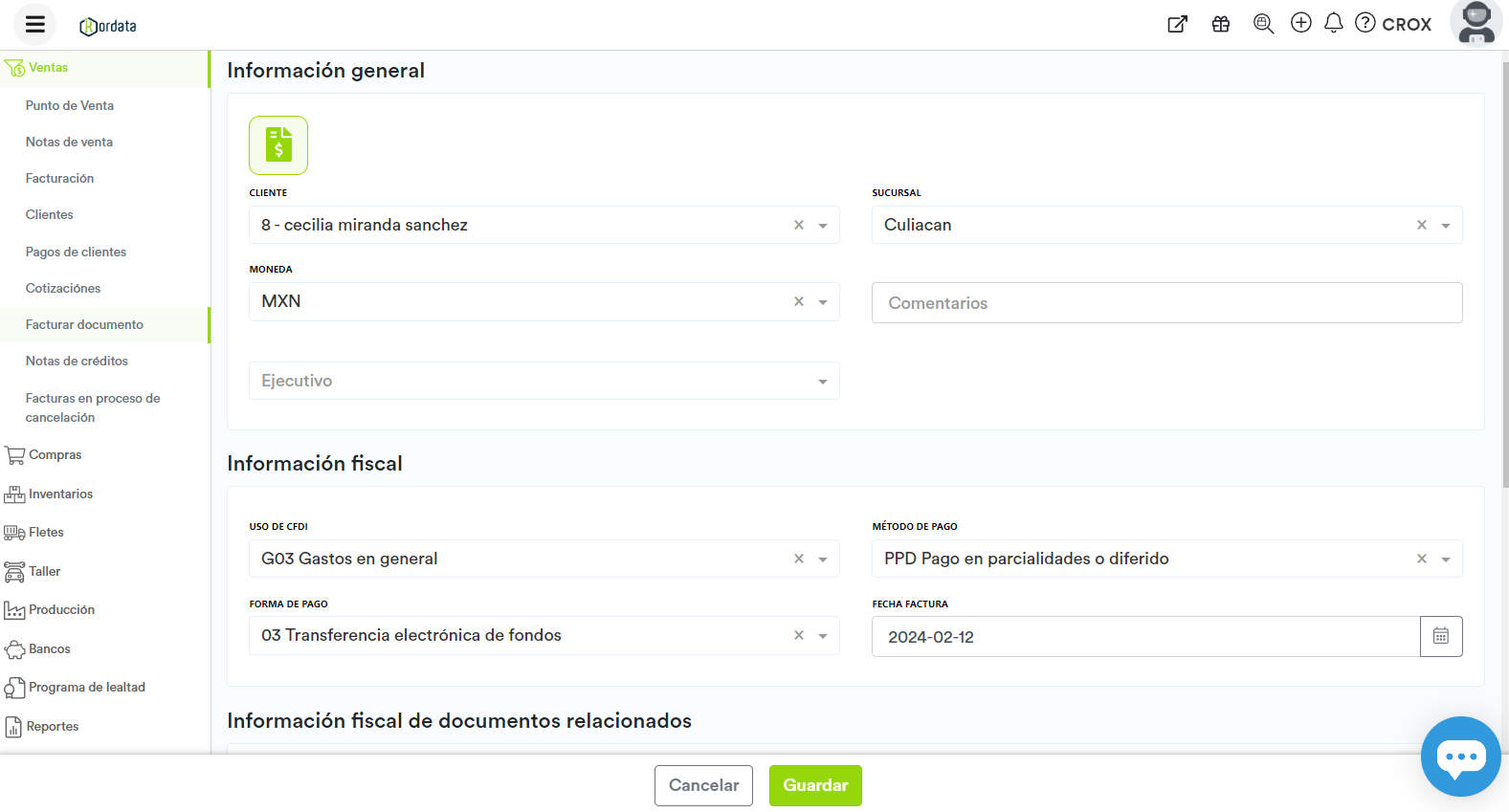This screenshot has height=812, width=1509.
Task: Open the help question mark icon
Action: coord(1365,23)
